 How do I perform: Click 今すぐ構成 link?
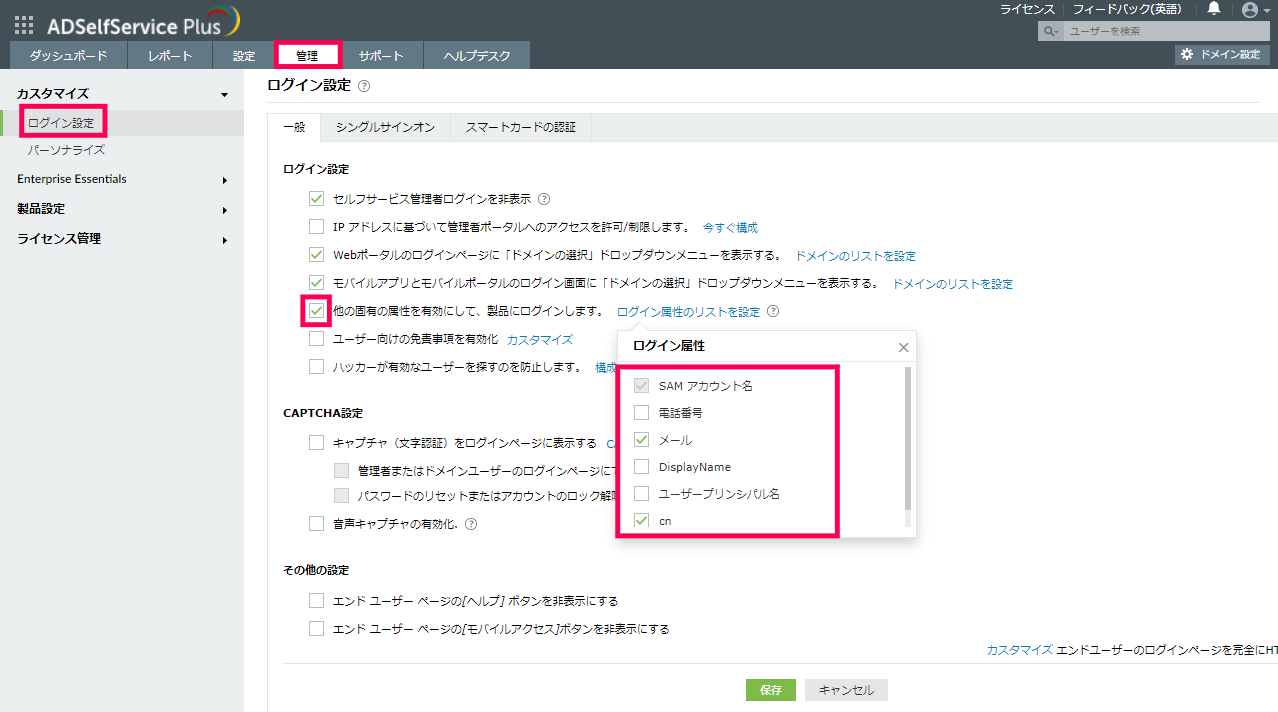[x=730, y=227]
